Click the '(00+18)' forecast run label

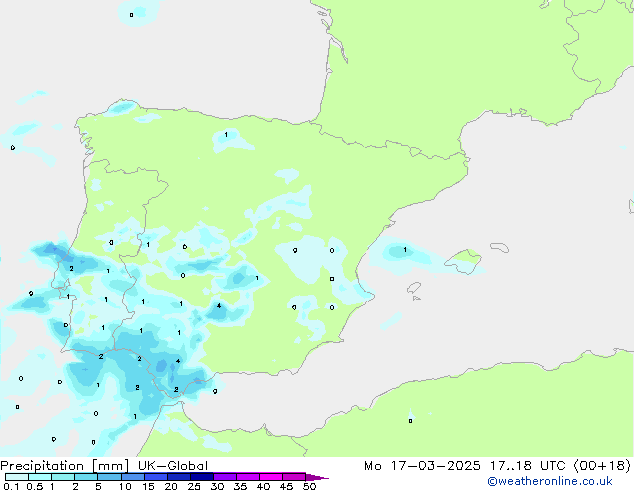(x=602, y=466)
